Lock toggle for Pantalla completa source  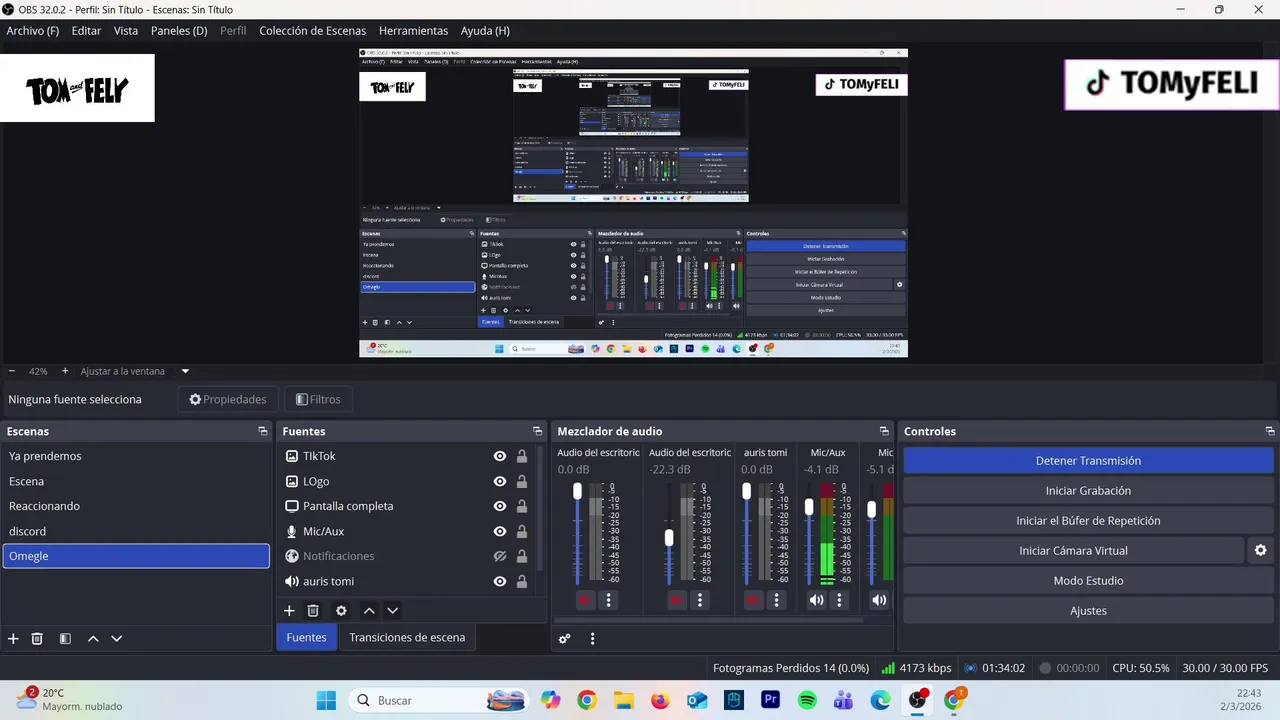[522, 506]
